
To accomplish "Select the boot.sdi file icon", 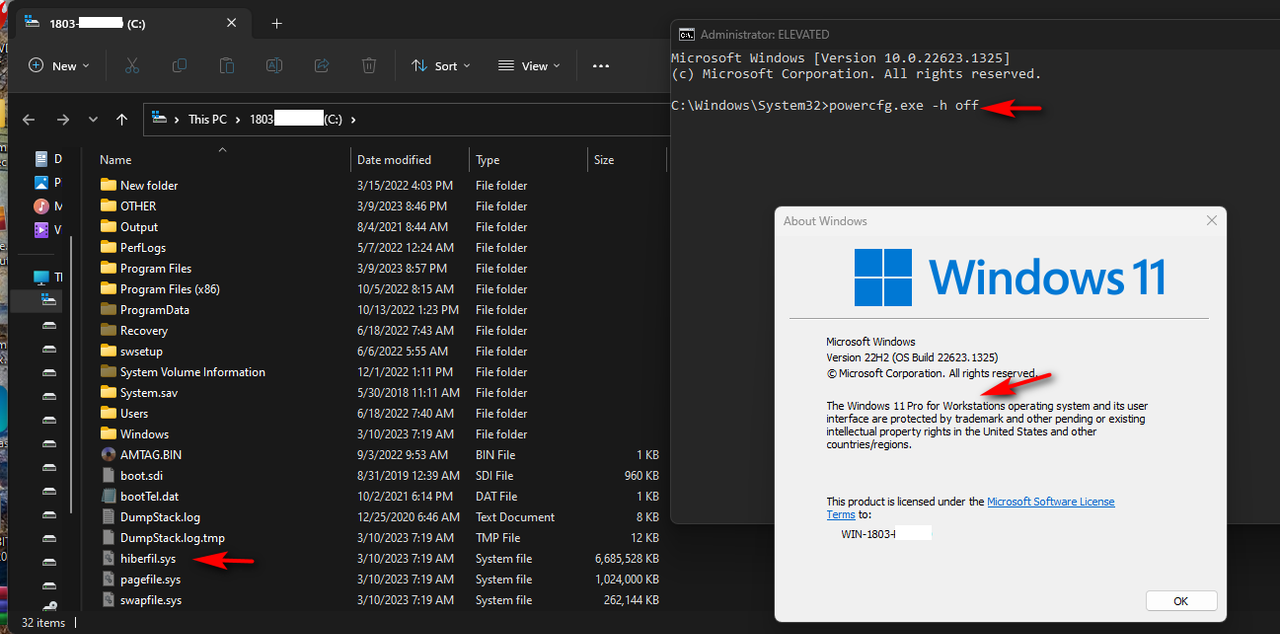I will pyautogui.click(x=109, y=476).
